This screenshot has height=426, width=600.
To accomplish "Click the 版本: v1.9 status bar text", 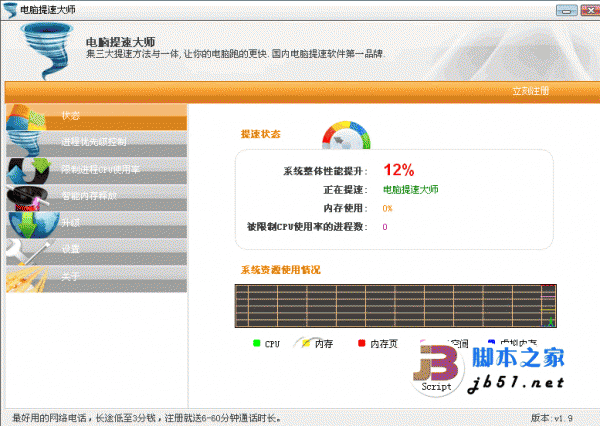I will (x=552, y=418).
